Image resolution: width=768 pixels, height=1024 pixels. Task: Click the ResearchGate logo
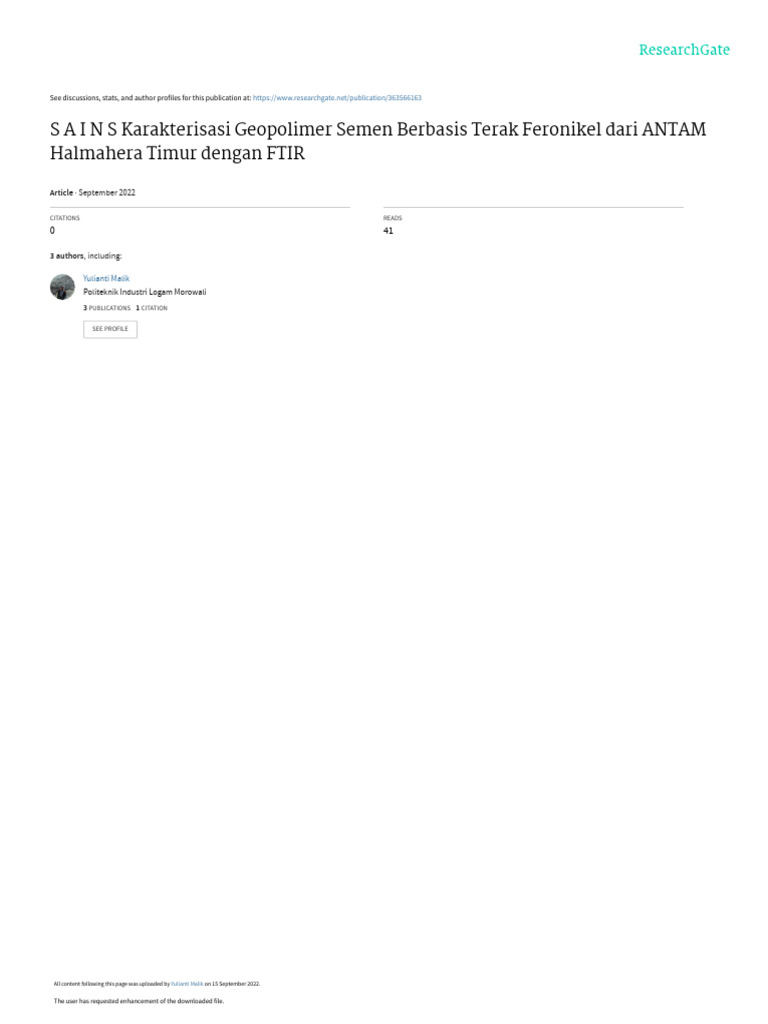click(684, 50)
